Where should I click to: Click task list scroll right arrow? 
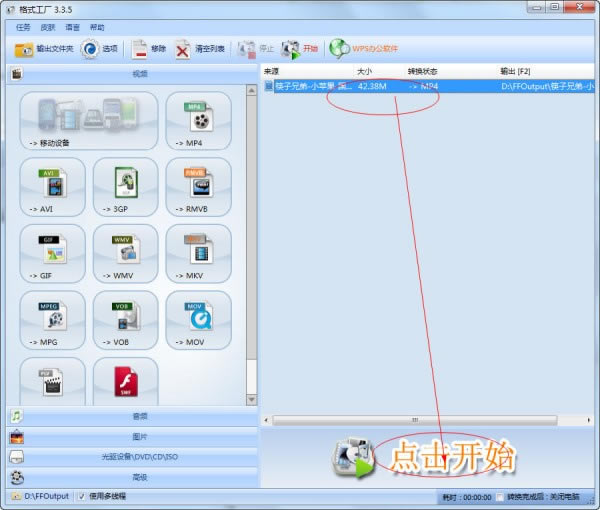589,420
